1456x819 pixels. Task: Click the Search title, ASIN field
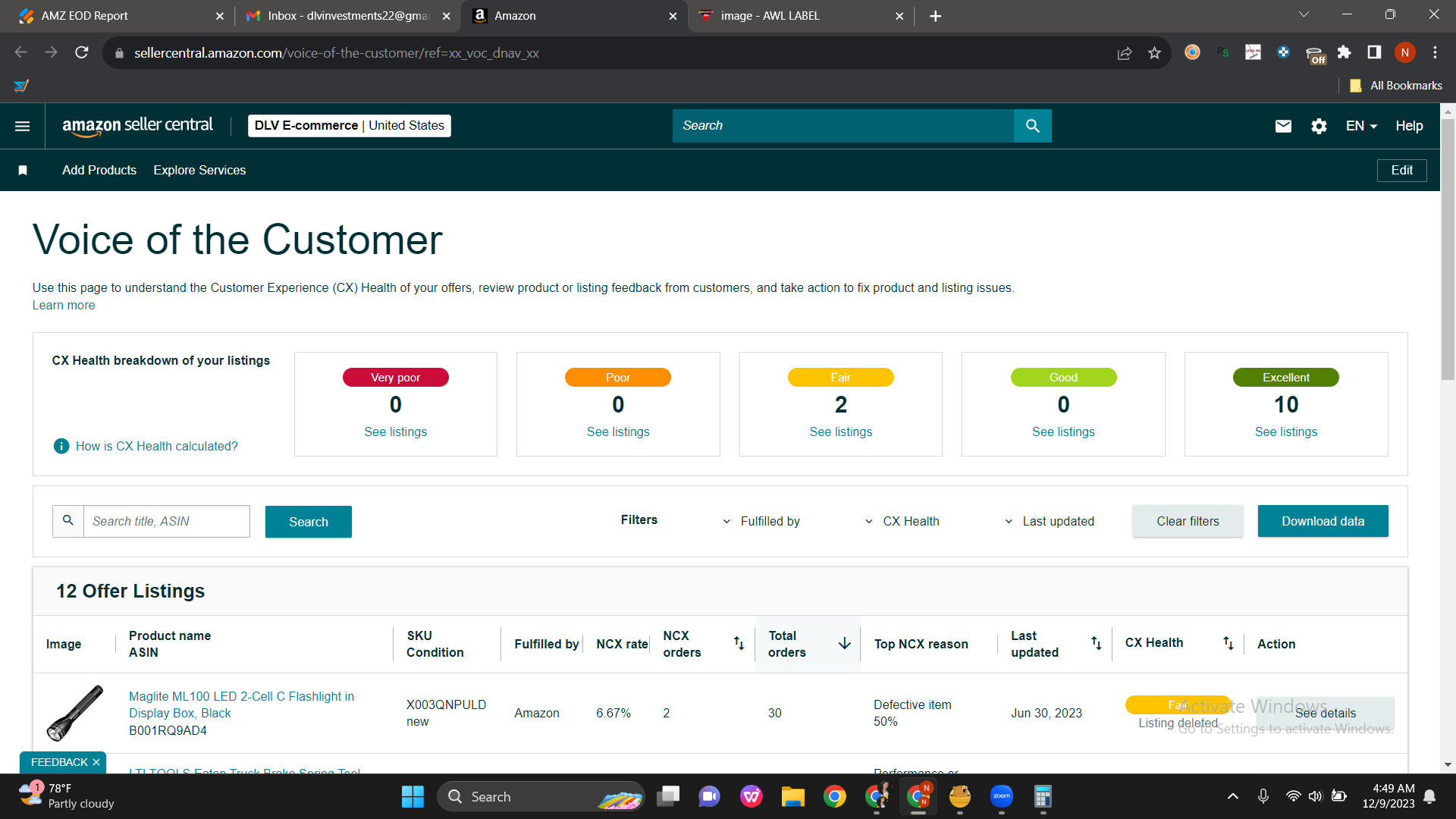click(x=166, y=521)
